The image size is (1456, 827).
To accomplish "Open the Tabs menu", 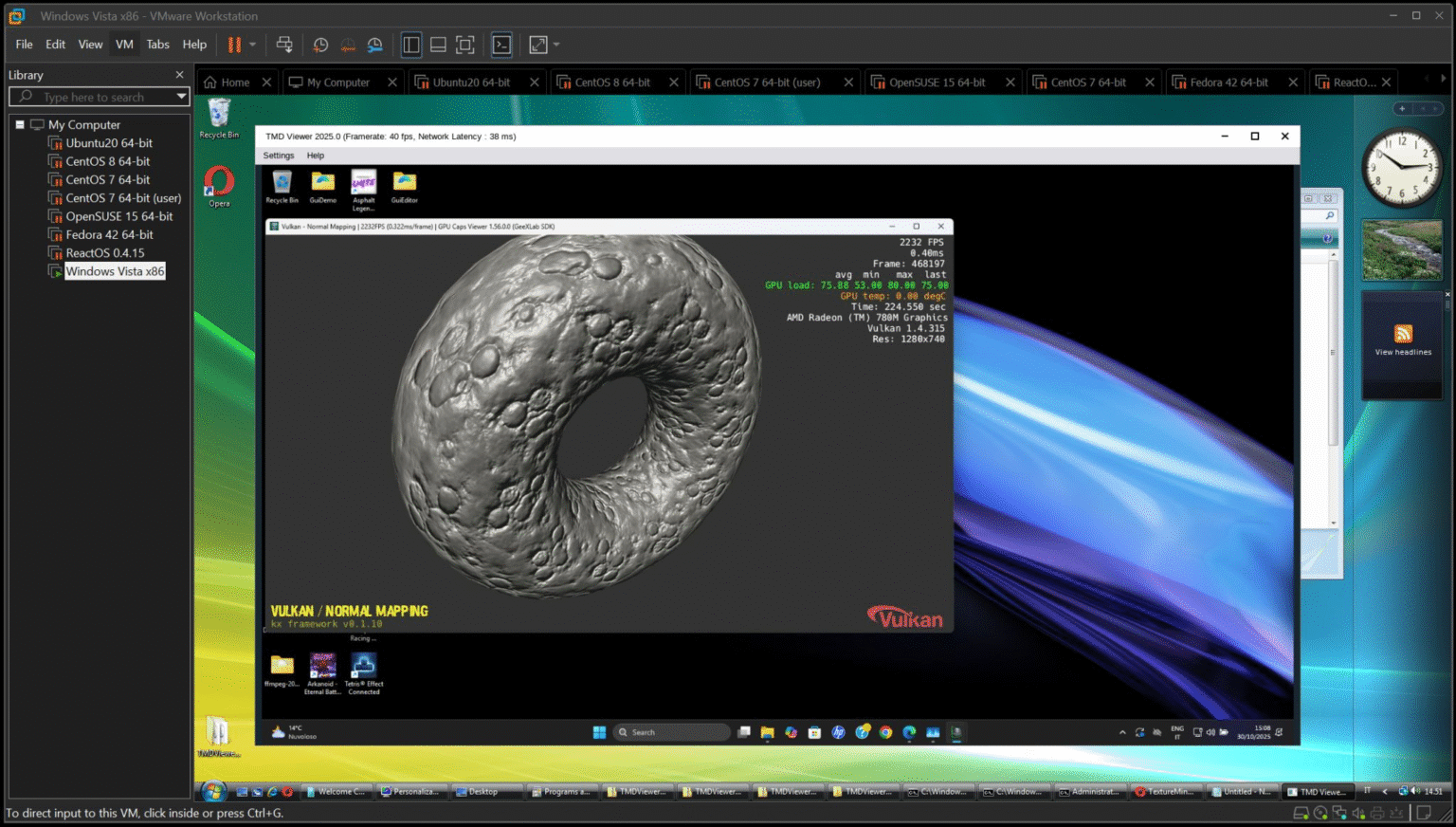I will [158, 45].
